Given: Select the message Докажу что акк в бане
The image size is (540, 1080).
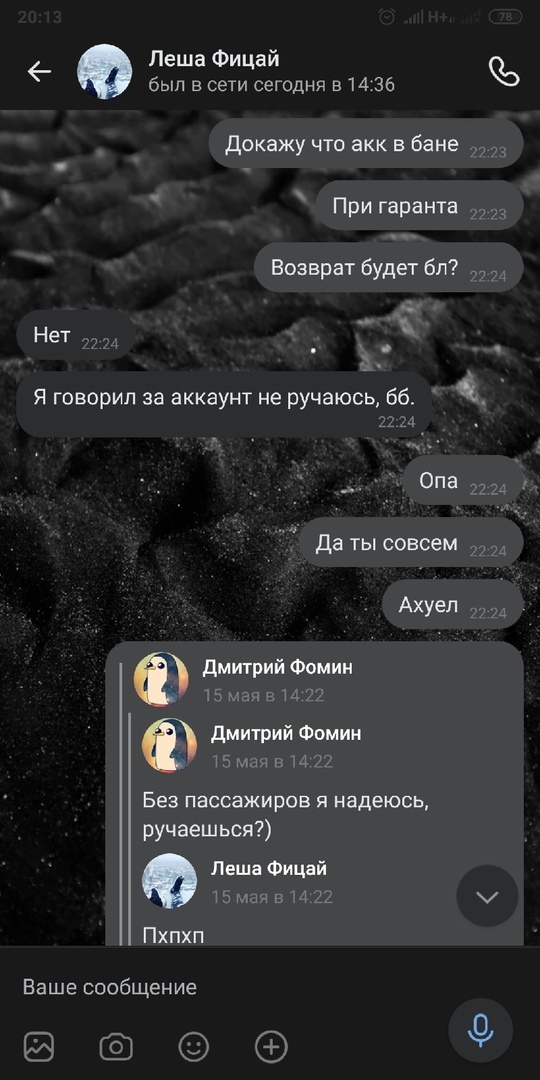Looking at the screenshot, I should 366,143.
